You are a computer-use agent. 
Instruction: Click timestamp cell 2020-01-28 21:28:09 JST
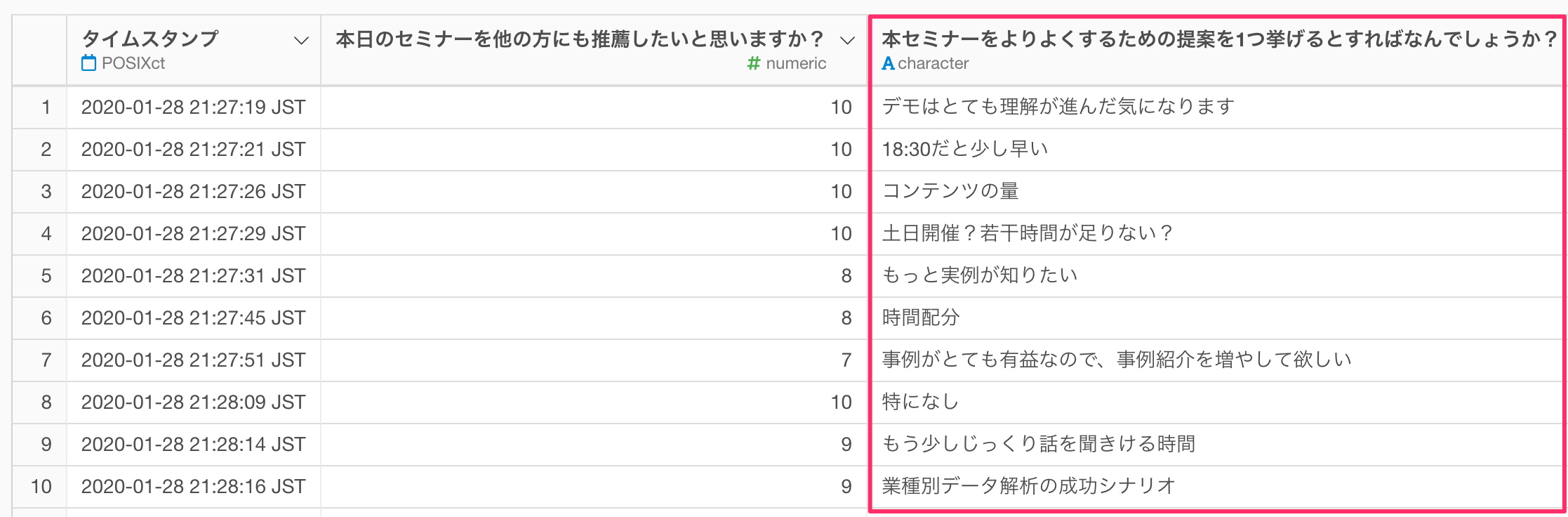pyautogui.click(x=194, y=402)
